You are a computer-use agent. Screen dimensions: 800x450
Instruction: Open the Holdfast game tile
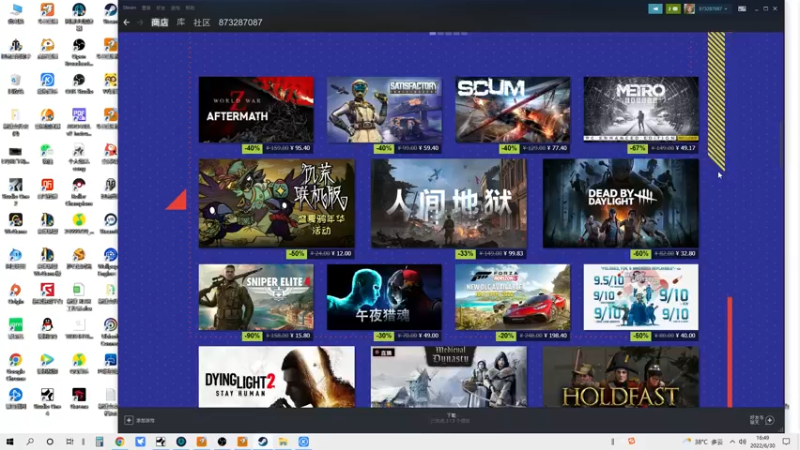click(621, 377)
